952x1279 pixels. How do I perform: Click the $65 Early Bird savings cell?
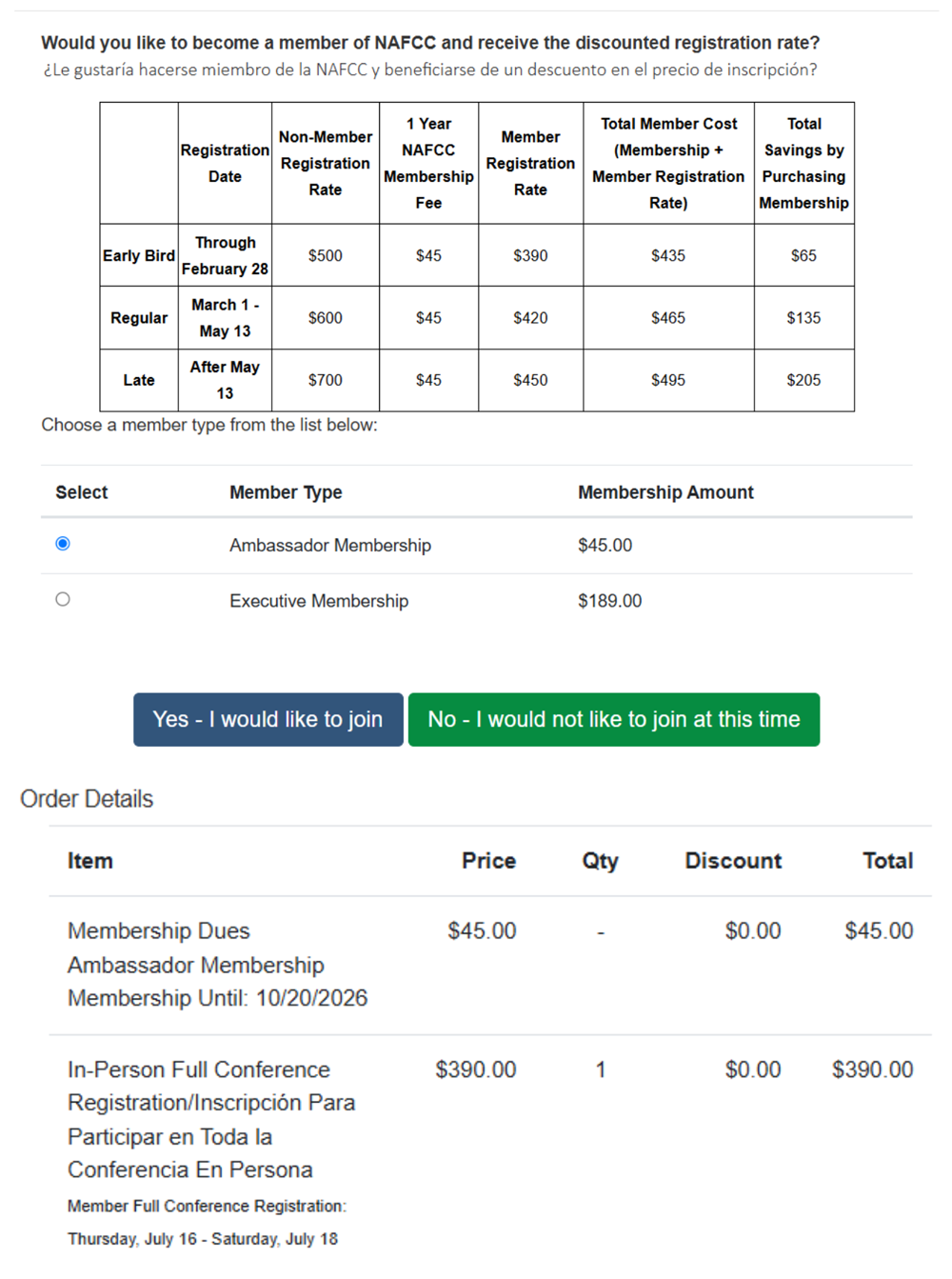click(803, 255)
